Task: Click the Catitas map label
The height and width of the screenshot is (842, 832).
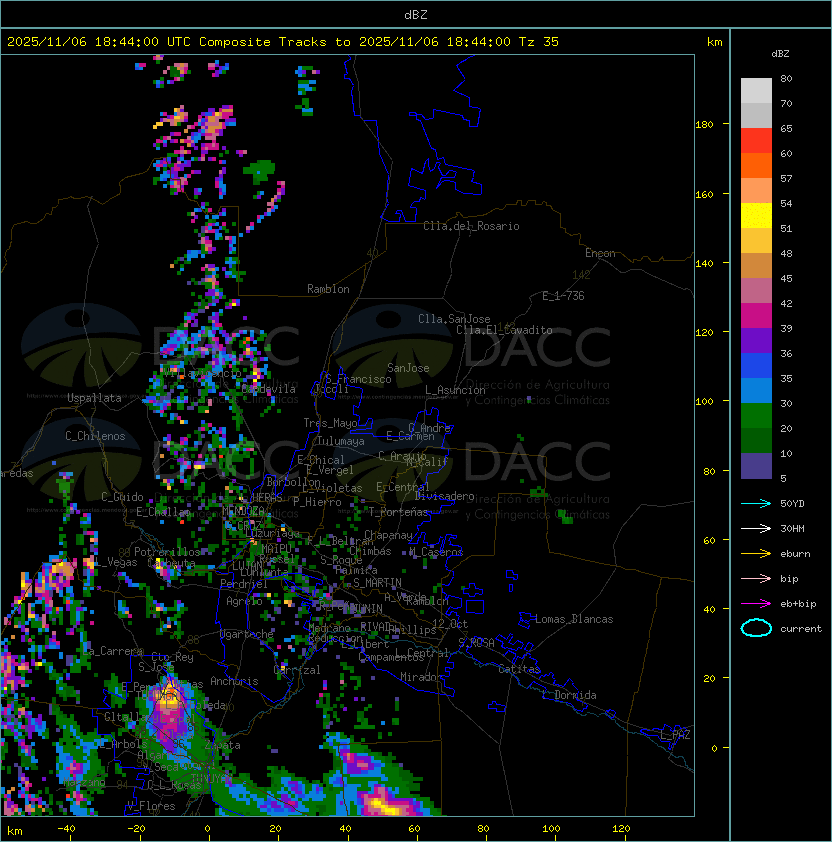Action: [x=519, y=669]
